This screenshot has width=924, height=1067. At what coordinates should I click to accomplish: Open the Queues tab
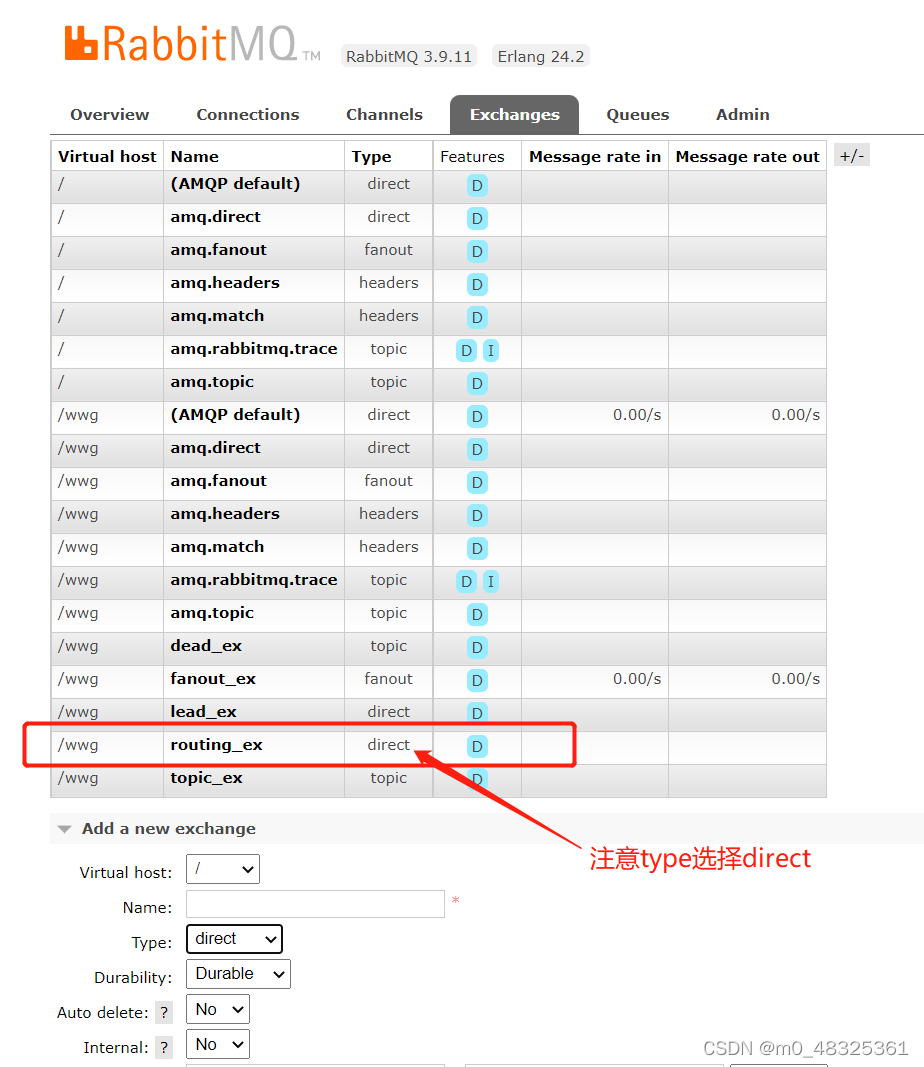point(638,114)
